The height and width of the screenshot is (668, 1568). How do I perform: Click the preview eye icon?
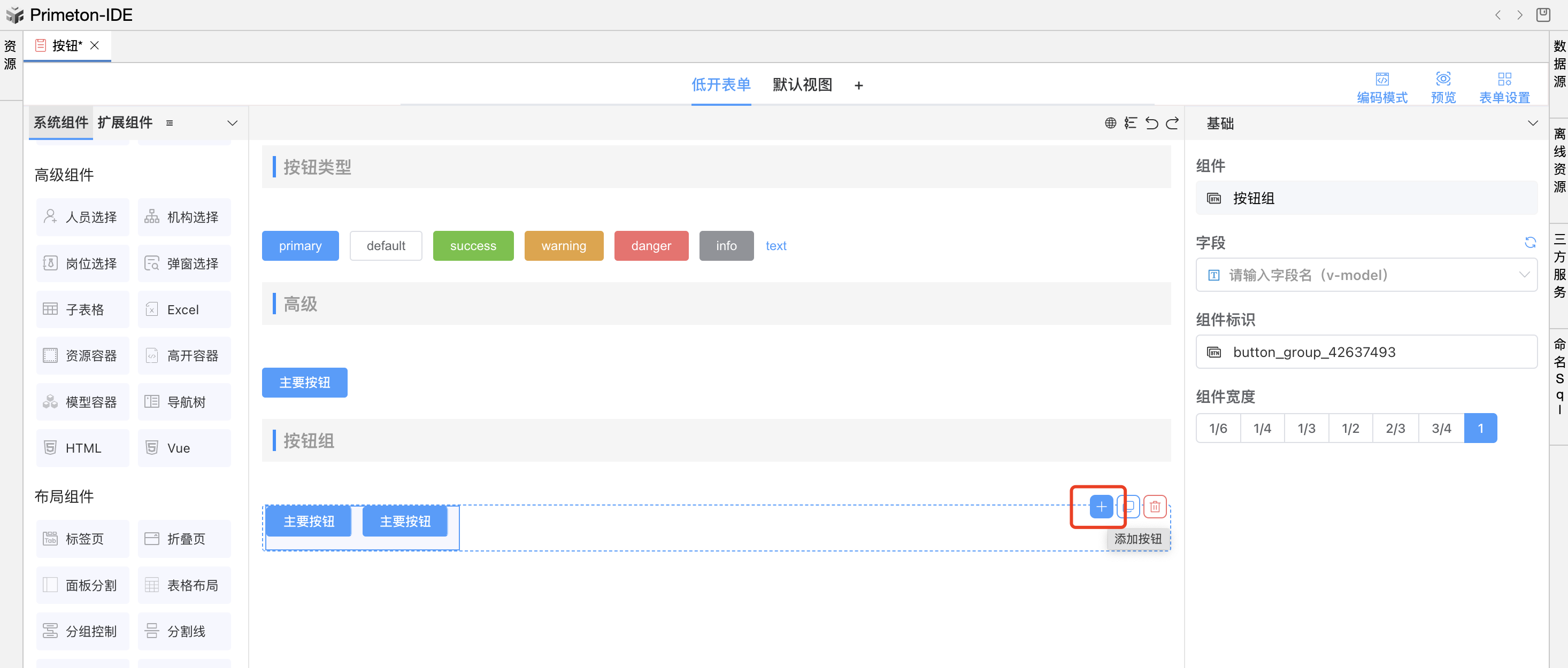click(x=1443, y=80)
